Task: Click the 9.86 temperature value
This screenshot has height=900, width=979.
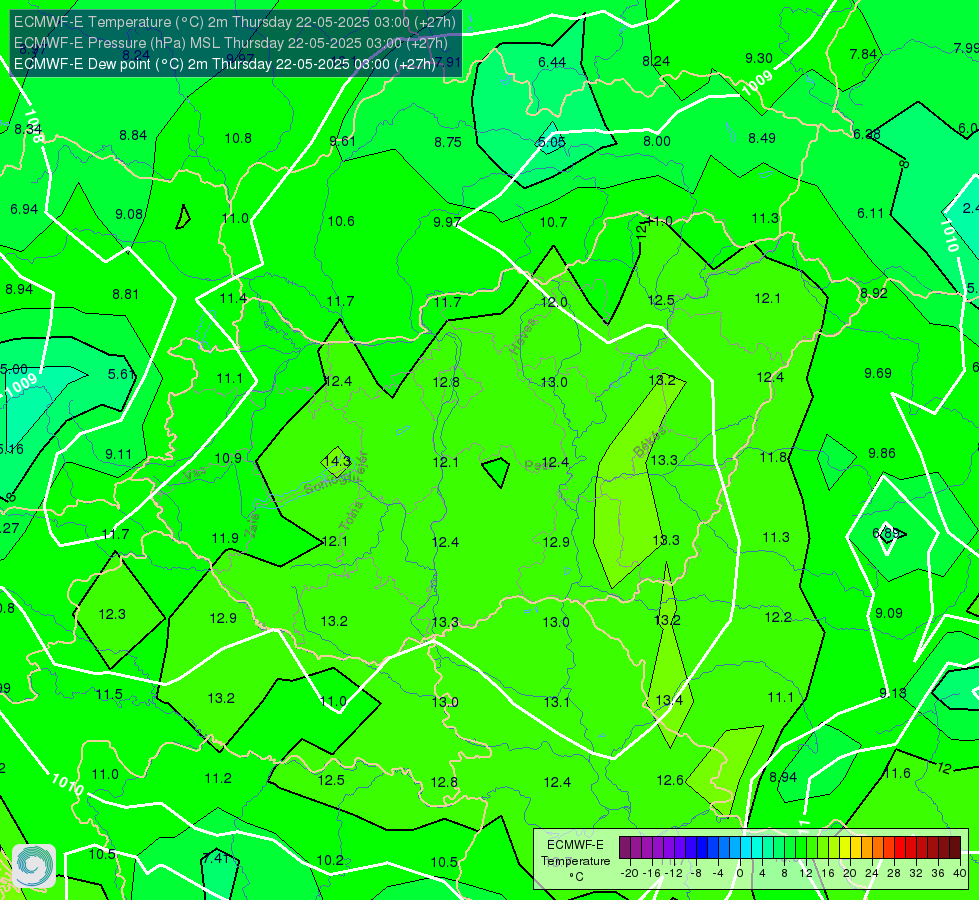Action: [882, 453]
